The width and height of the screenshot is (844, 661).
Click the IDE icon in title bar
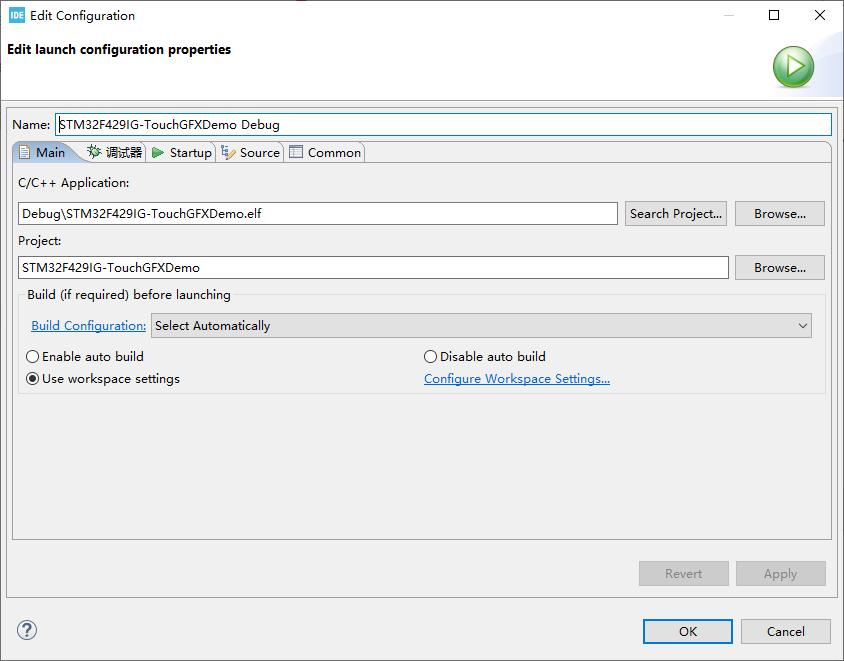tap(16, 15)
